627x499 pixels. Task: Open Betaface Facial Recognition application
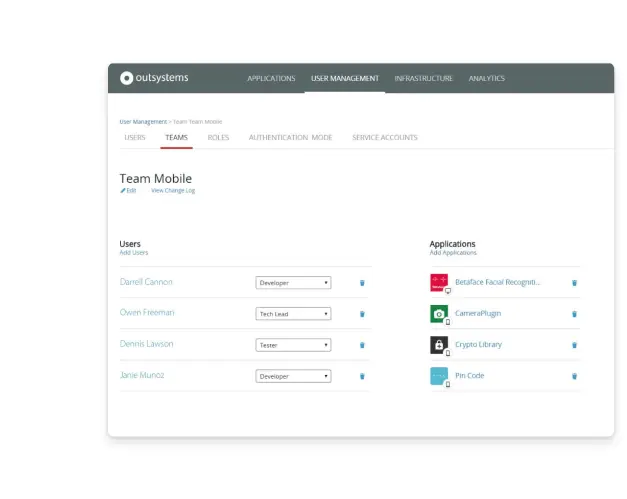[497, 282]
